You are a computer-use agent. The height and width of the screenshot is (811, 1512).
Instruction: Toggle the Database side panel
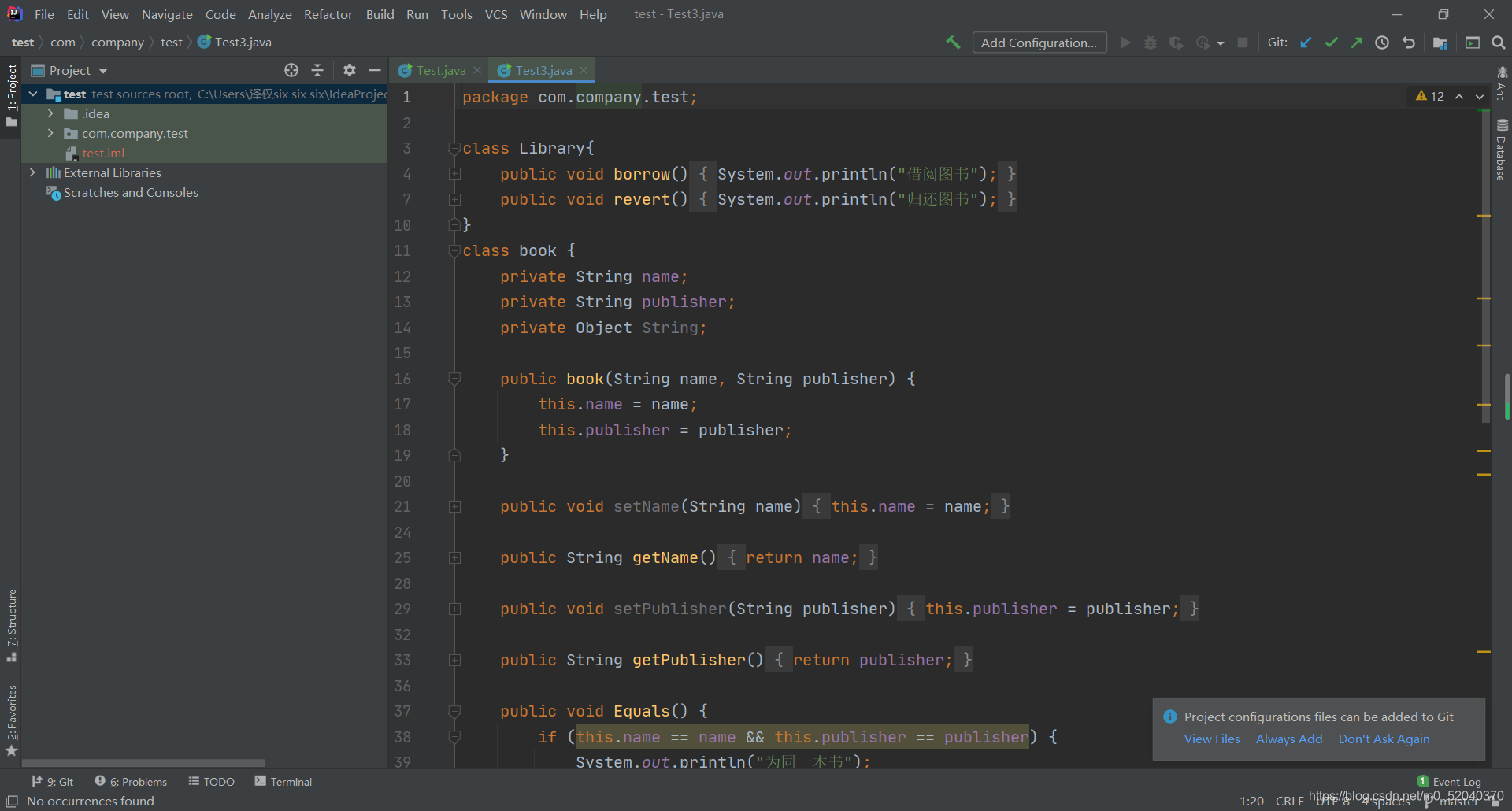pos(1502,150)
